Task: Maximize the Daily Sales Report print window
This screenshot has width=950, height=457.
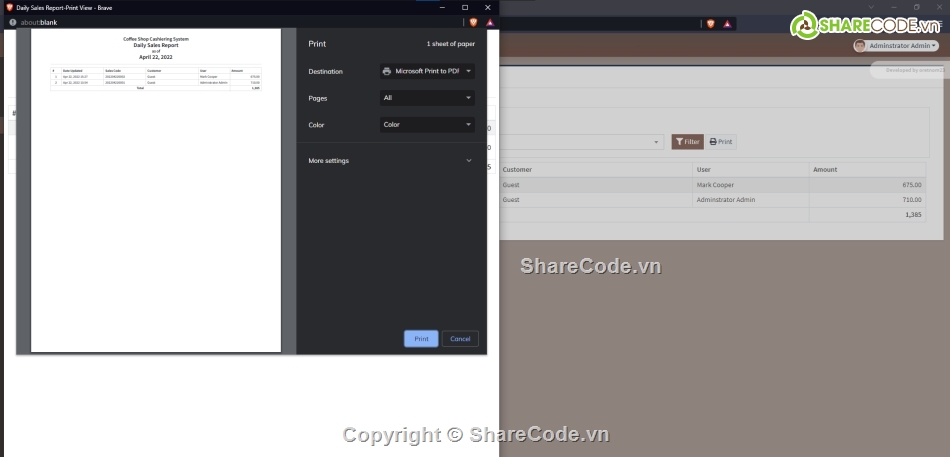Action: pos(465,7)
